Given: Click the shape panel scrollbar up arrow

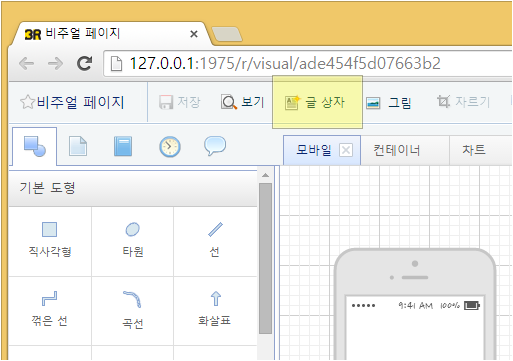Looking at the screenshot, I should coord(265,175).
